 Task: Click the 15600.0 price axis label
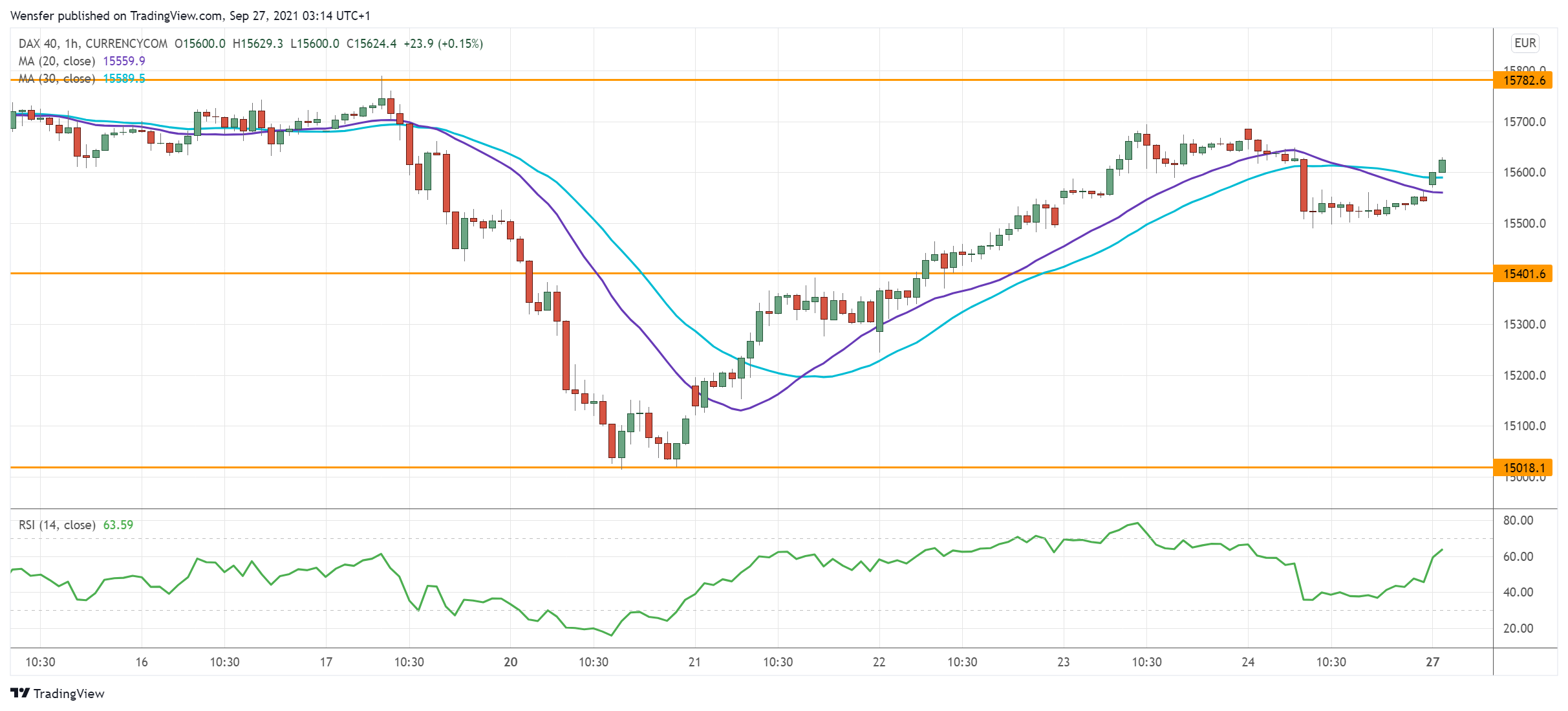pyautogui.click(x=1524, y=172)
